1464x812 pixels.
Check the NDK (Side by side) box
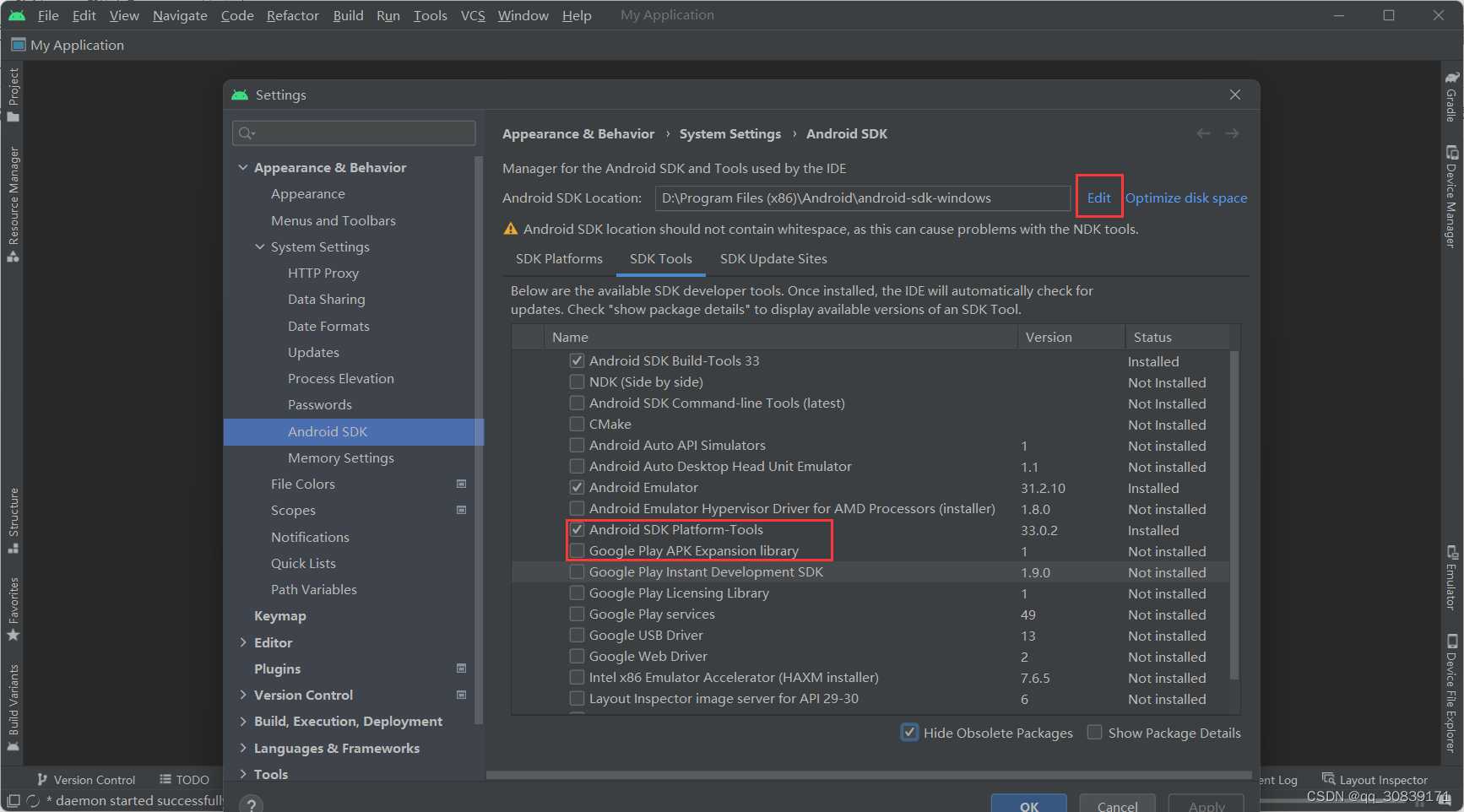click(x=577, y=382)
